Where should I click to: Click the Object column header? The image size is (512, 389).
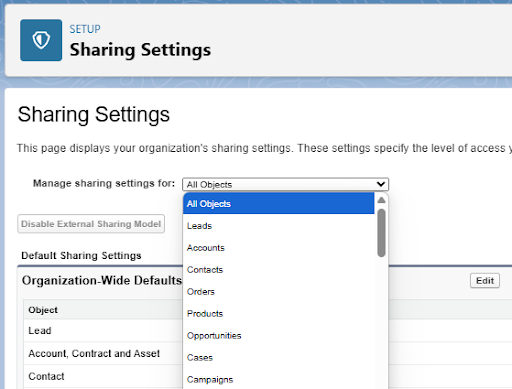click(43, 310)
